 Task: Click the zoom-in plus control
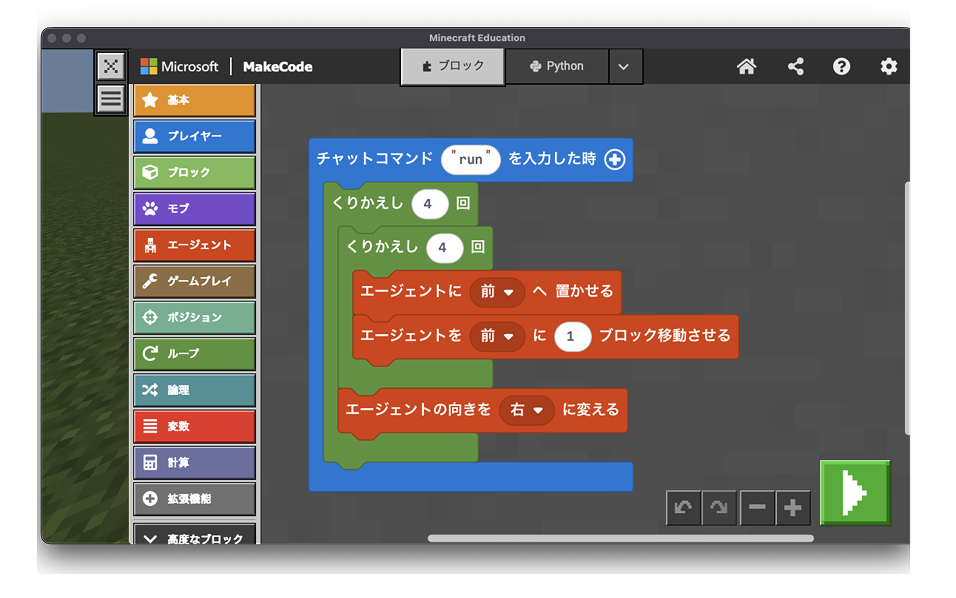[x=793, y=507]
